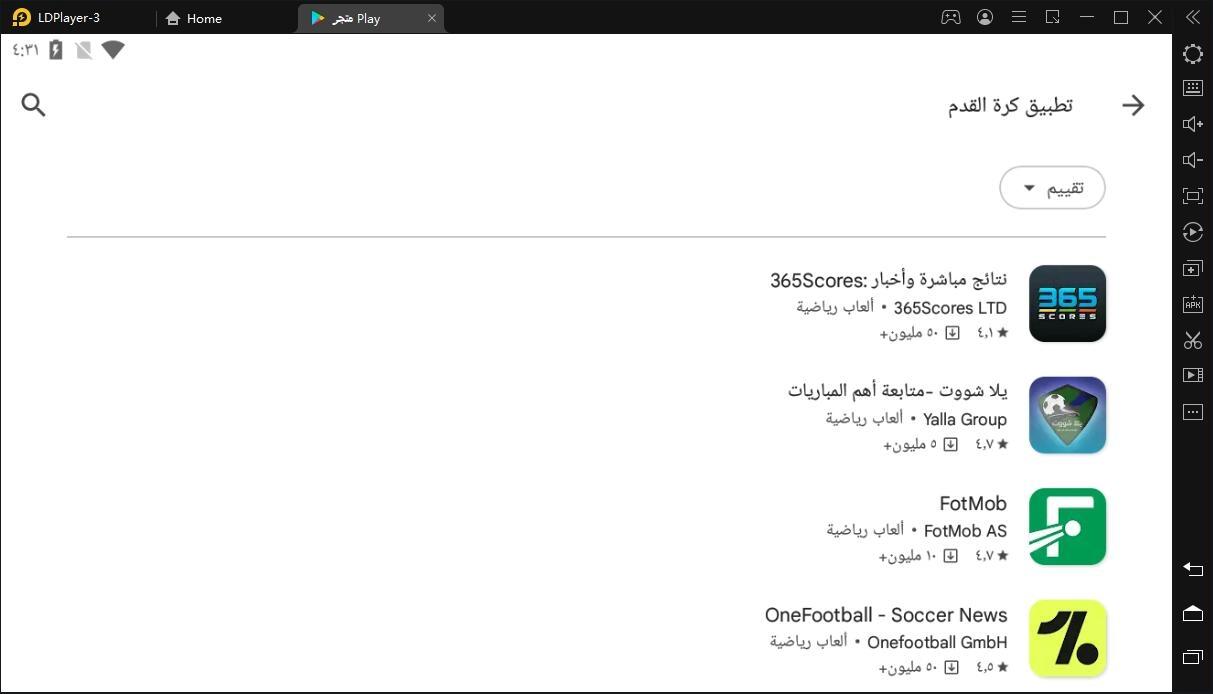The width and height of the screenshot is (1213, 694).
Task: Open keyboard mapping icon in sidebar
Action: 1192,88
